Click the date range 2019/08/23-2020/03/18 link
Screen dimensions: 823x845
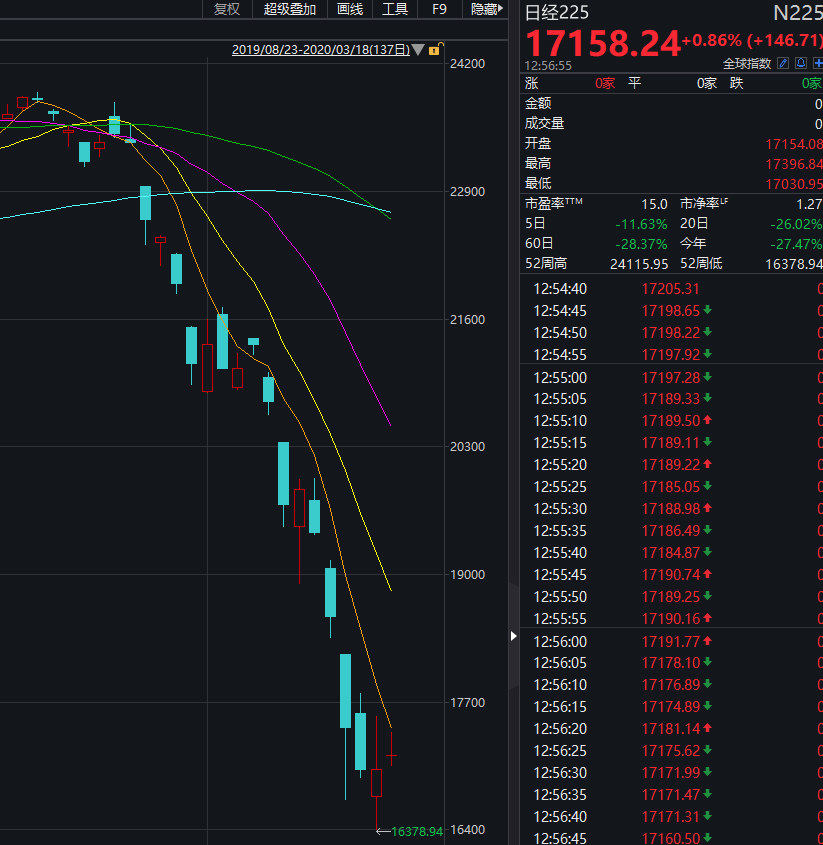321,50
